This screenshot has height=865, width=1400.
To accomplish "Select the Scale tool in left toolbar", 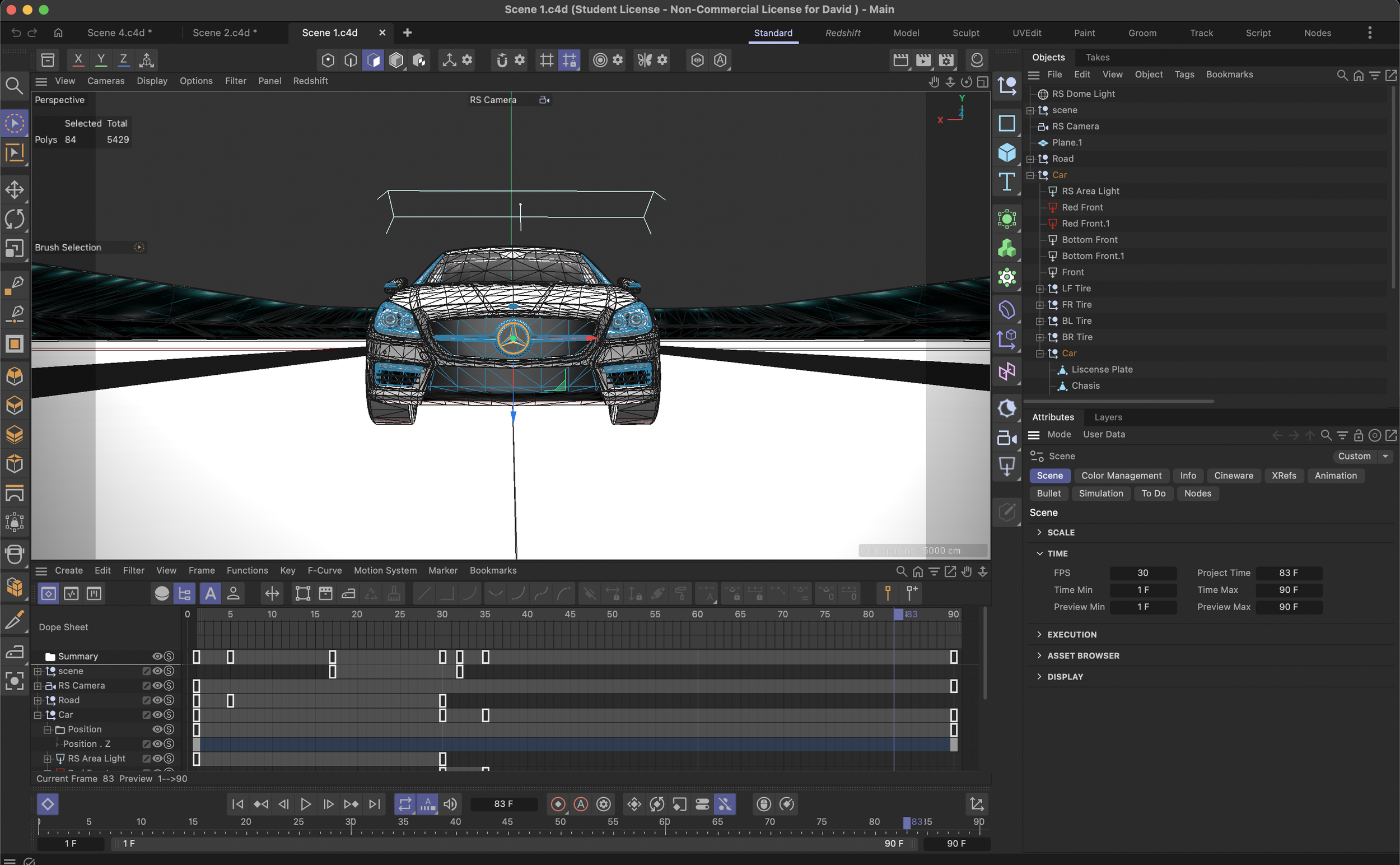I will (x=15, y=248).
